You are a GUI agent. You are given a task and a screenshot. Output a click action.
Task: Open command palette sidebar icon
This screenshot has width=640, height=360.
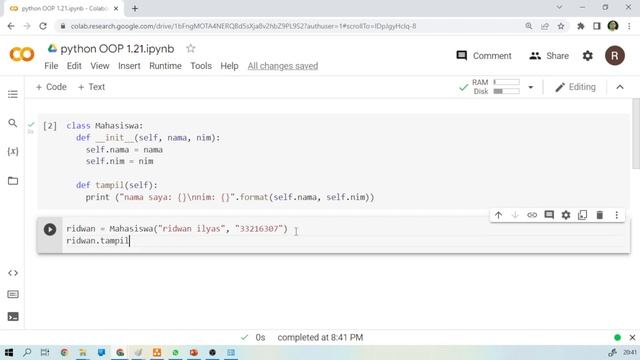click(x=13, y=294)
